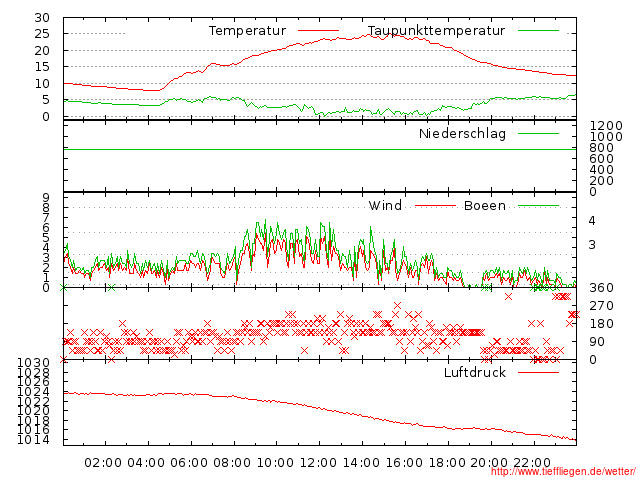Click the red Luftdruck pressure curve

320,409
